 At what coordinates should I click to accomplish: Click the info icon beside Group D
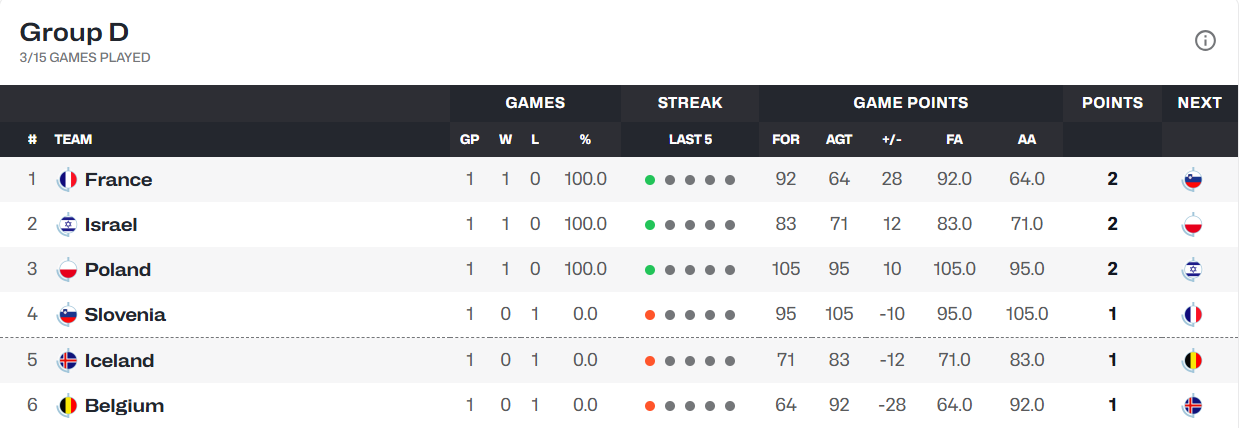[x=1205, y=41]
